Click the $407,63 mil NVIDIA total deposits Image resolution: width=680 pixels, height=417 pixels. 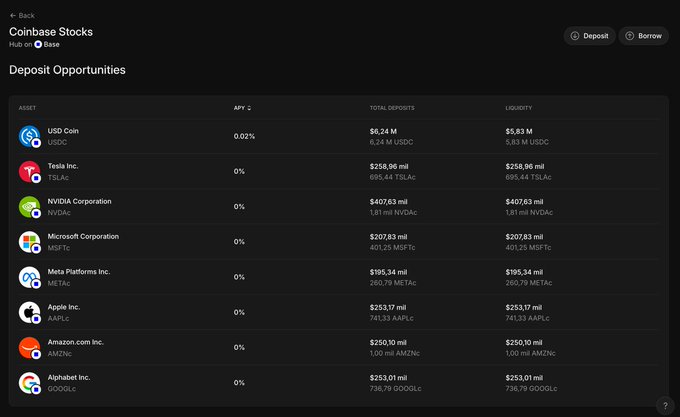[388, 202]
